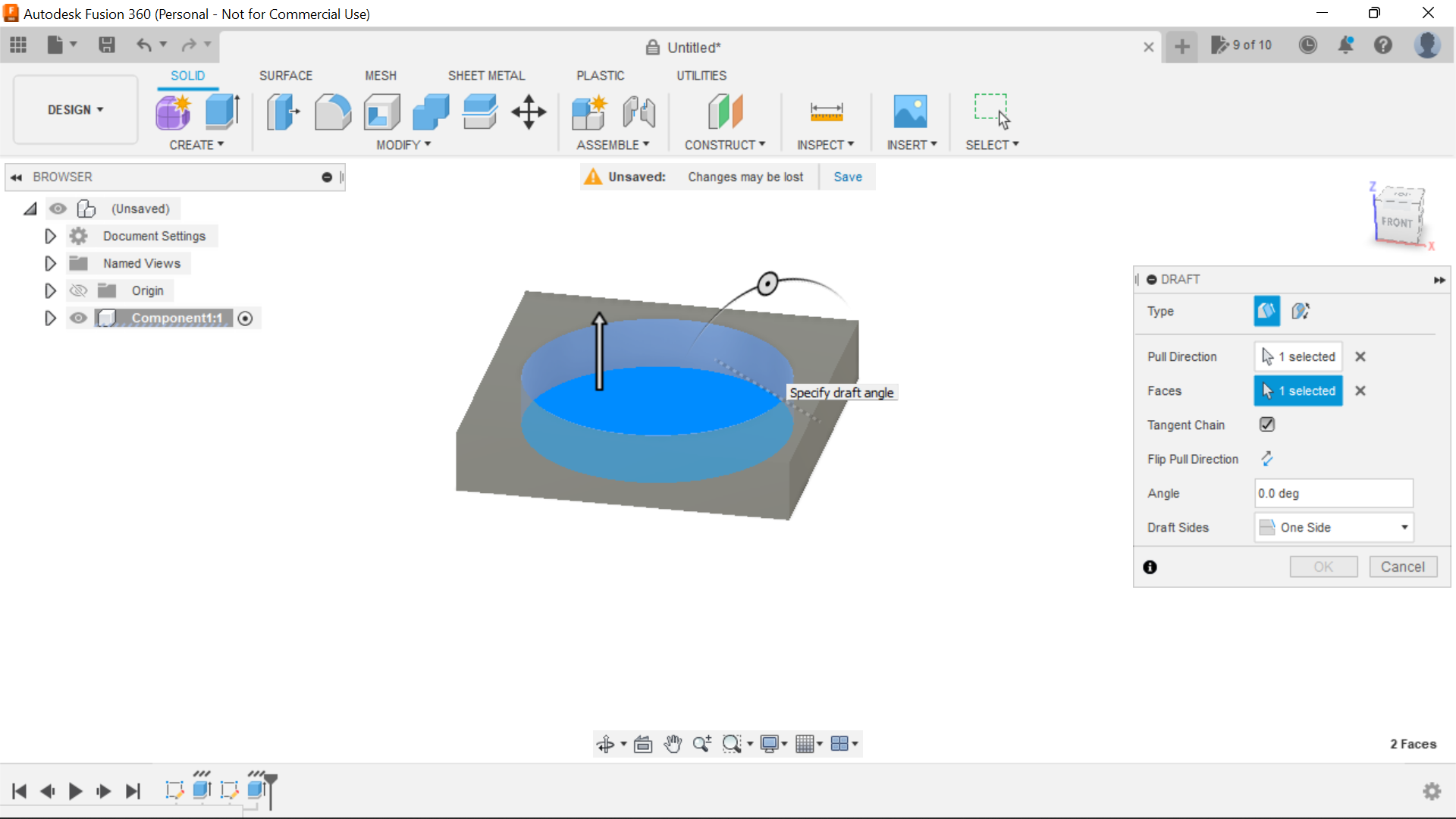The image size is (1456, 819).
Task: Click the FRONT face of the ViewCube
Action: (x=1398, y=221)
